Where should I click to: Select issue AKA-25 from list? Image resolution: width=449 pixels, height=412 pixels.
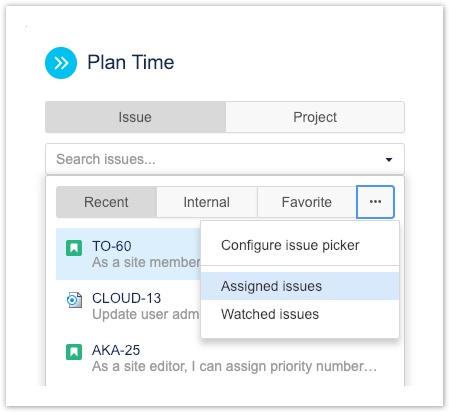tap(225, 358)
